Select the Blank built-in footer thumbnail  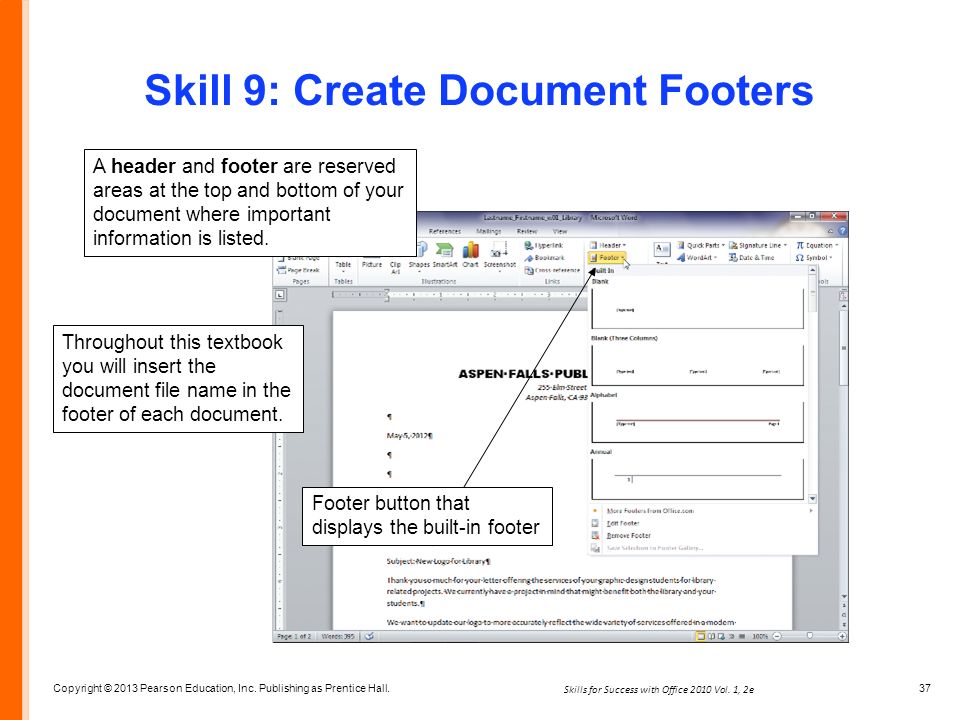[697, 308]
